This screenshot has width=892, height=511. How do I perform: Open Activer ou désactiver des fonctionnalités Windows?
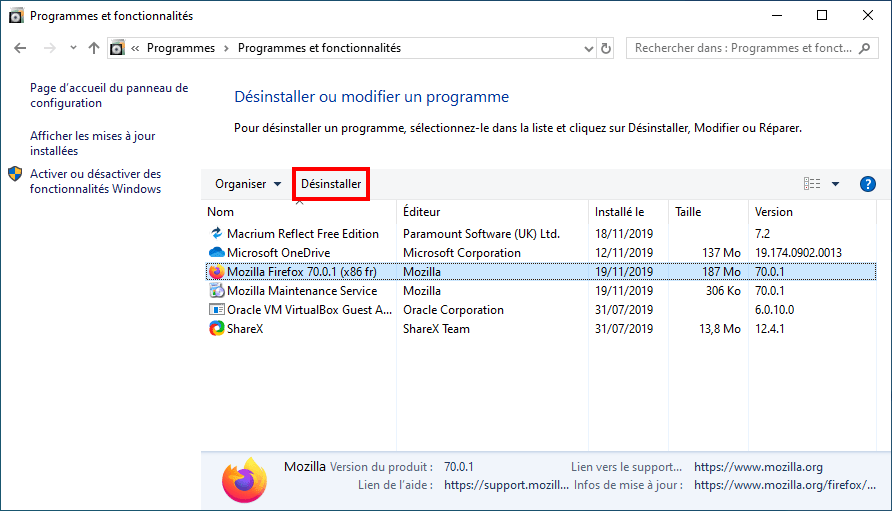tap(96, 182)
